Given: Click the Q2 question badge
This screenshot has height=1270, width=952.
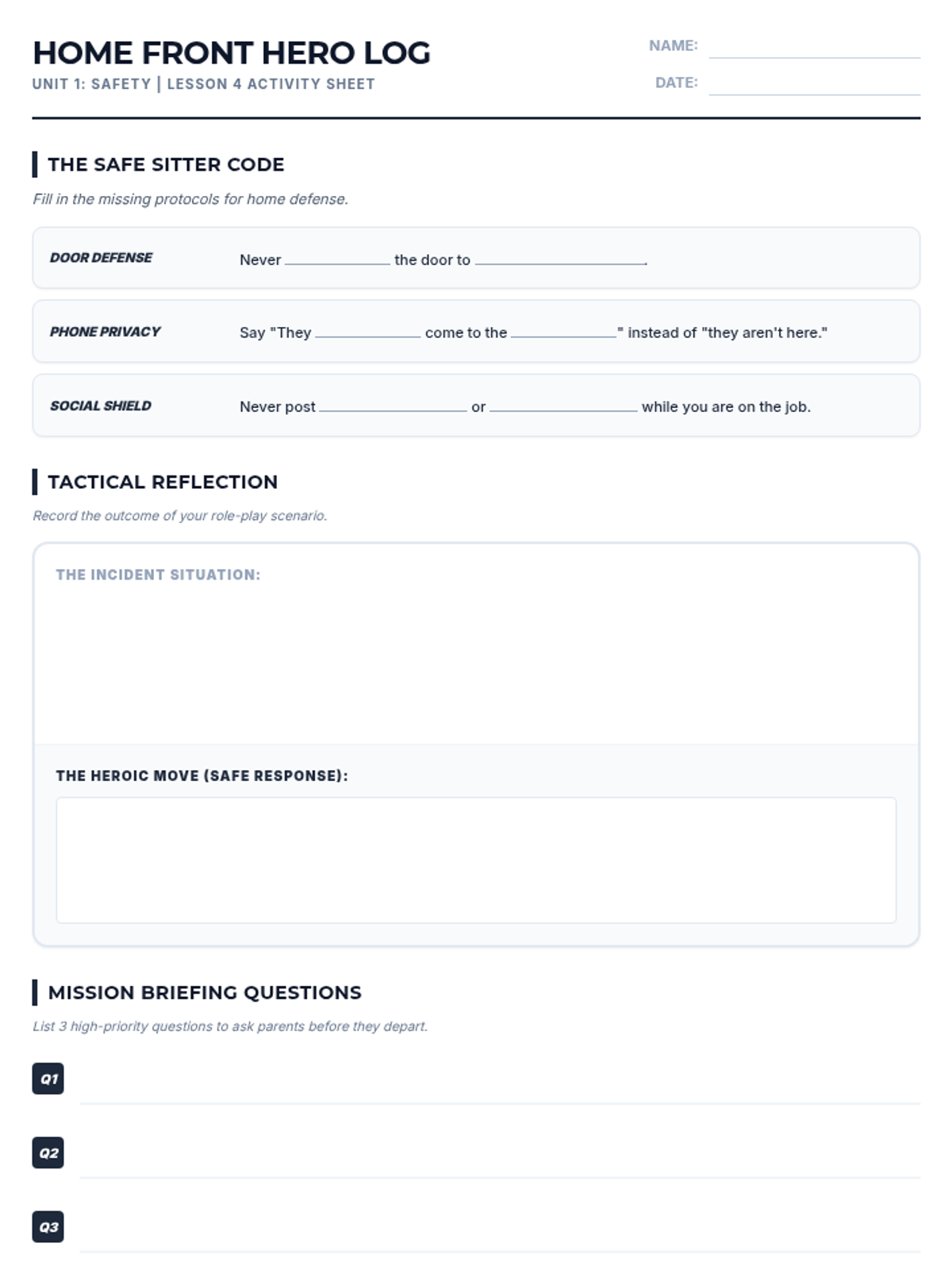Looking at the screenshot, I should (48, 1153).
